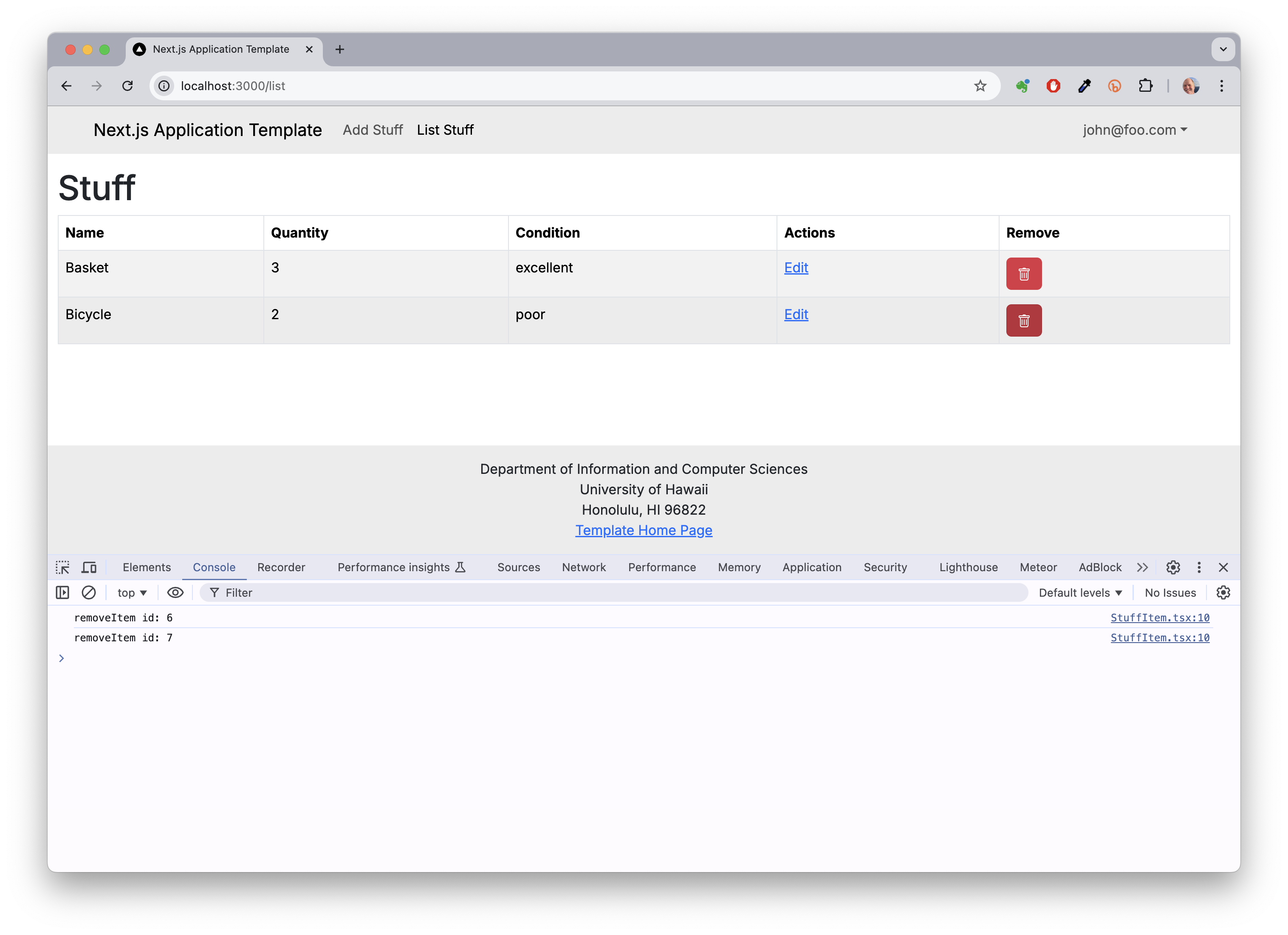Clear the console with the circle-slash icon
Viewport: 1288px width, 935px height.
89,592
